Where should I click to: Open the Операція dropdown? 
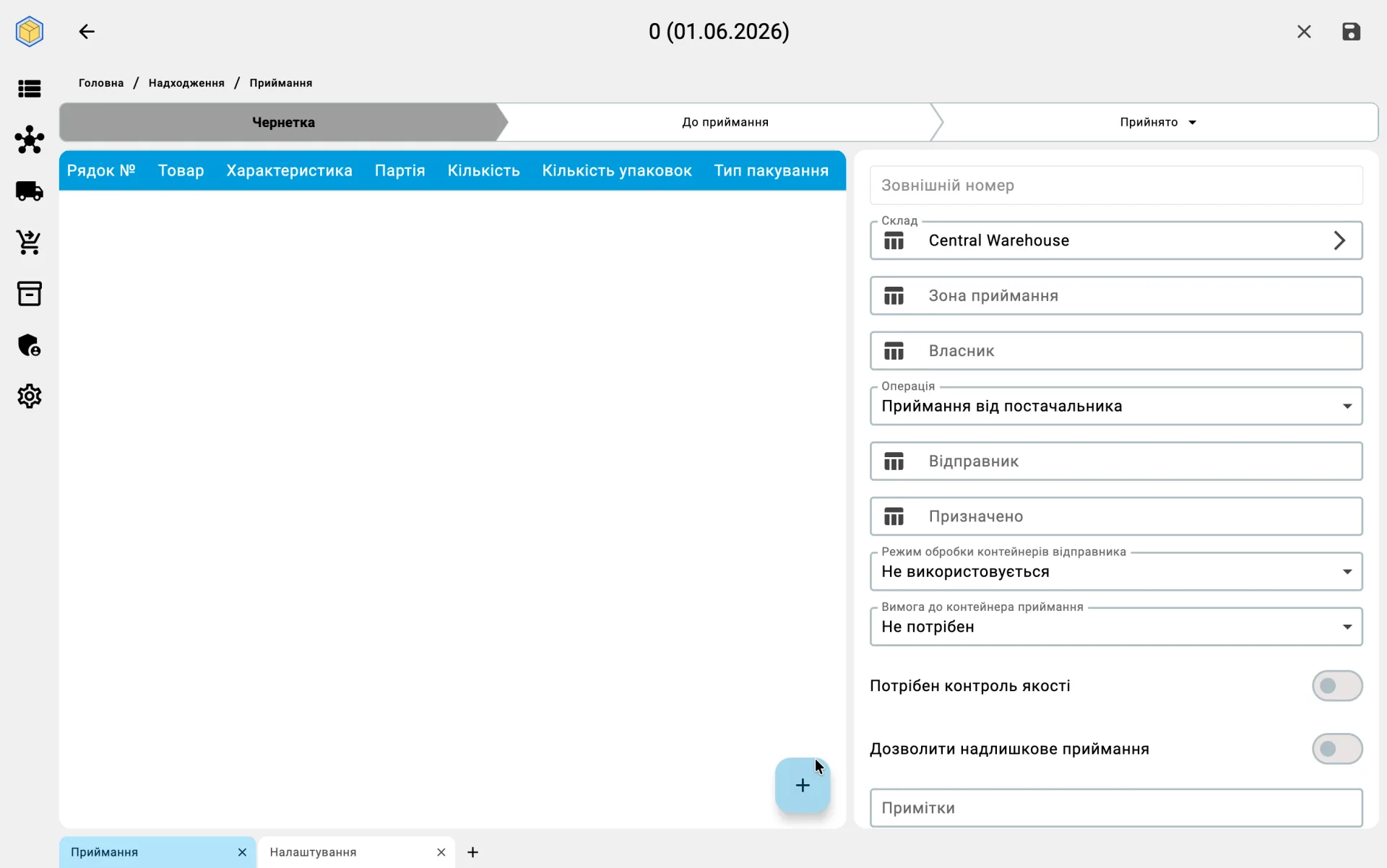tap(1116, 406)
